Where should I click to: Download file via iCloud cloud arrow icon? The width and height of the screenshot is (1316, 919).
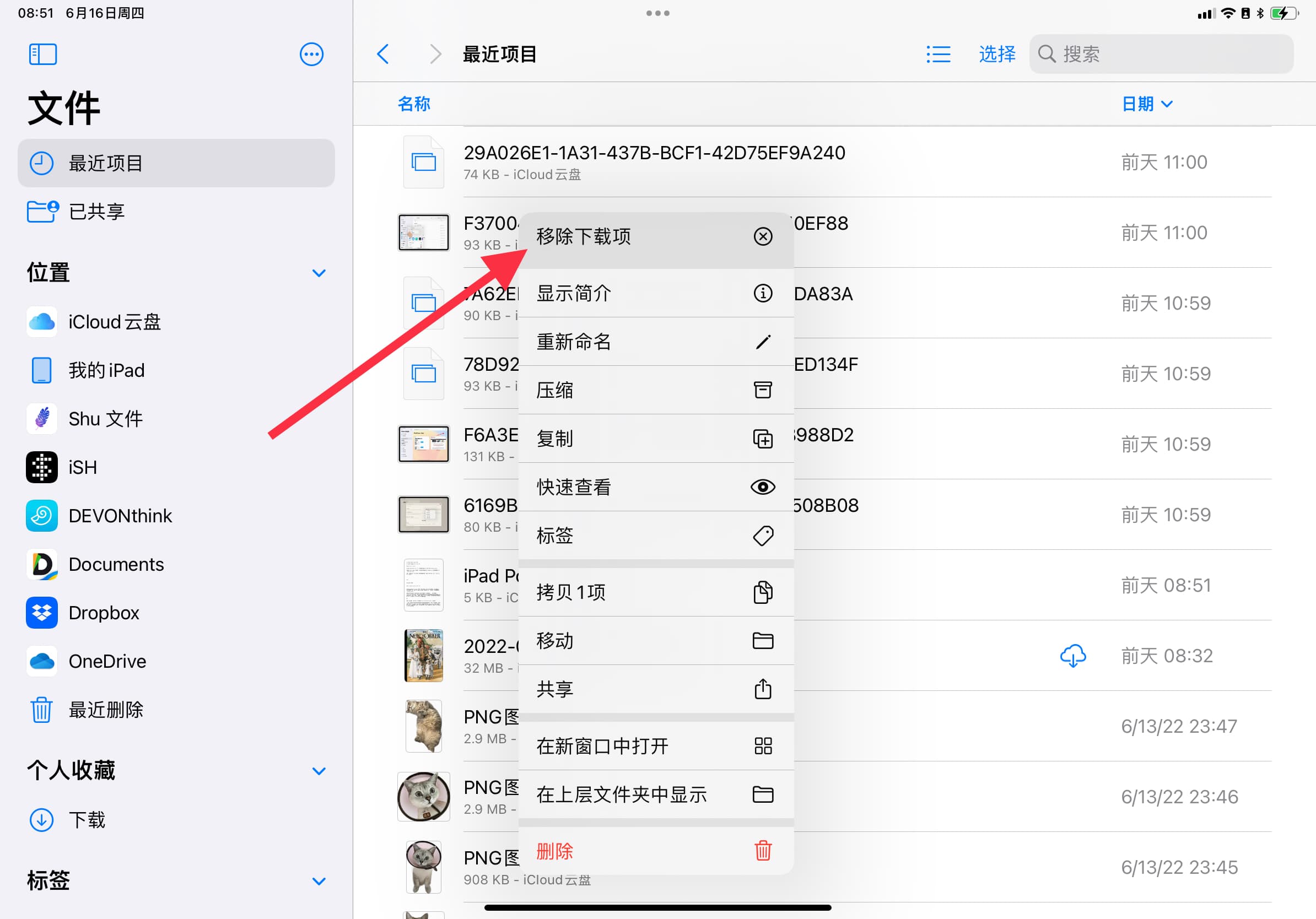pos(1073,656)
